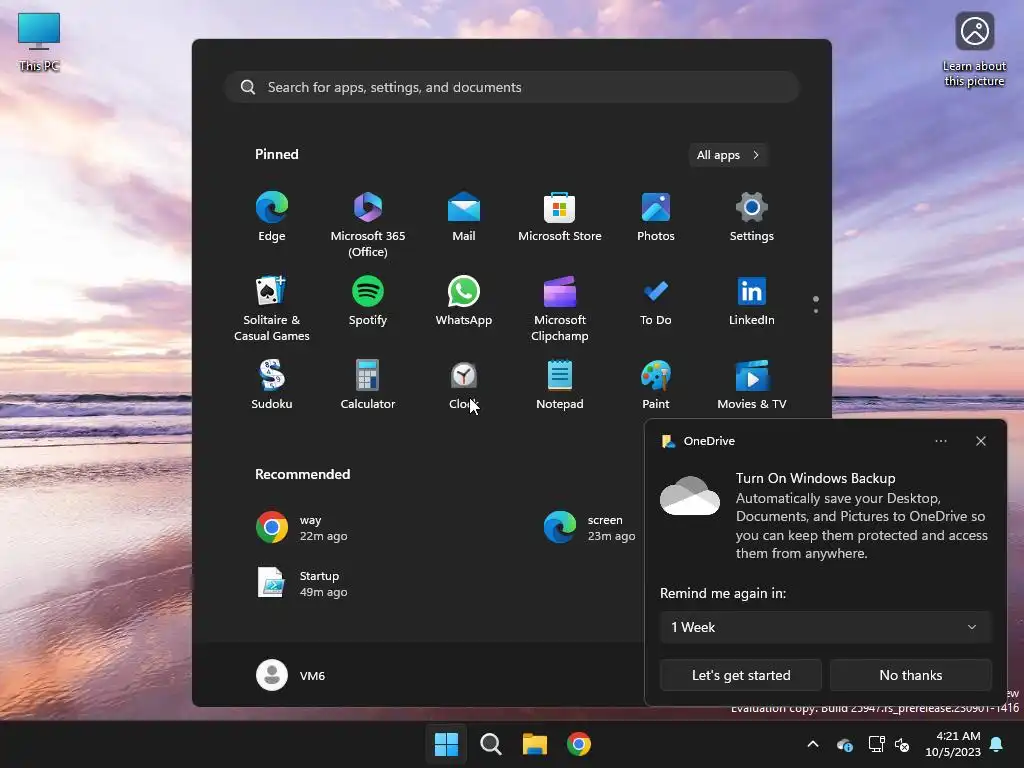Open the Edge pinned app
This screenshot has height=768, width=1024.
272,217
